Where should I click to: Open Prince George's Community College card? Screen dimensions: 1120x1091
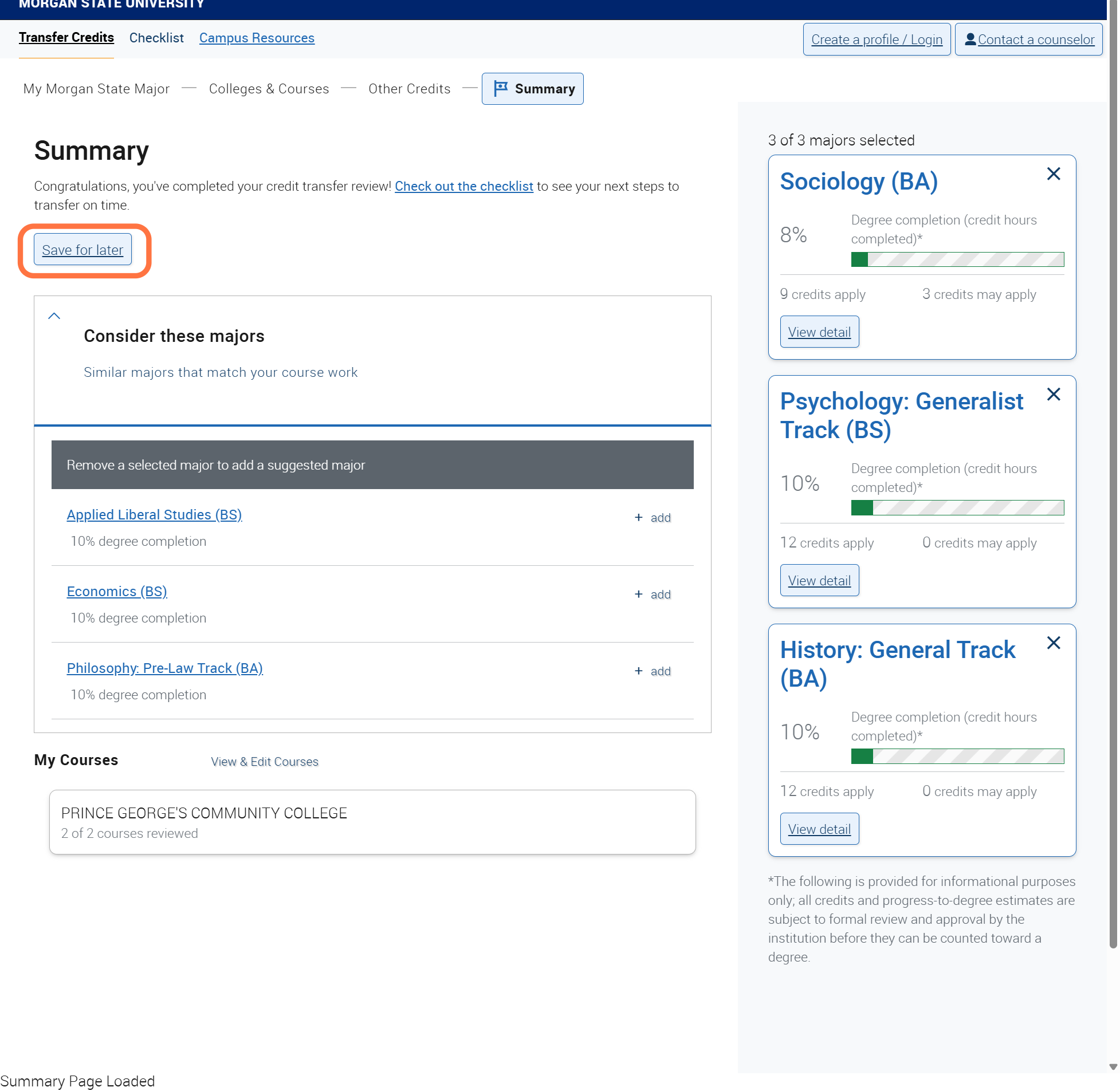coord(372,822)
